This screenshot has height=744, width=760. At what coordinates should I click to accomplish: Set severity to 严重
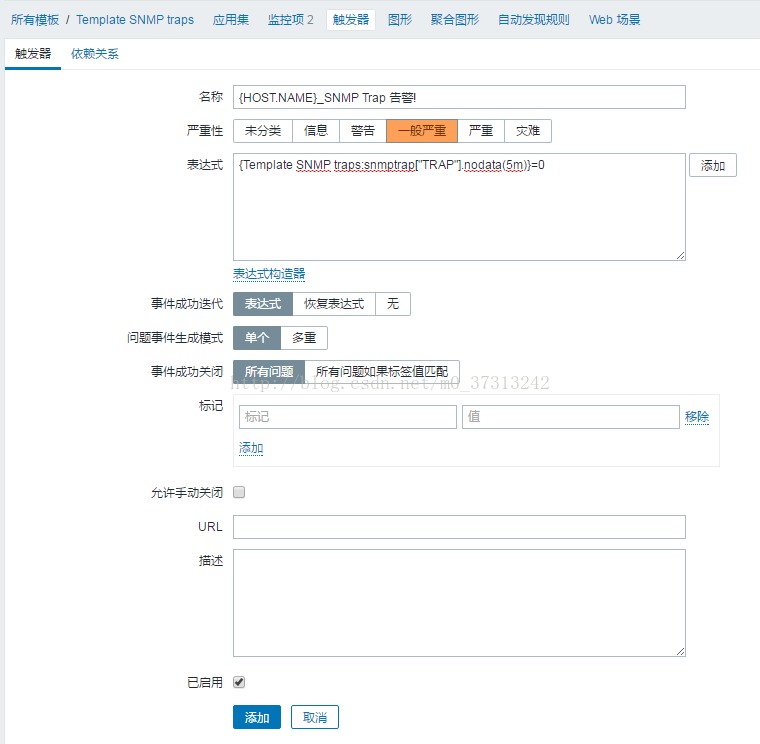[481, 131]
